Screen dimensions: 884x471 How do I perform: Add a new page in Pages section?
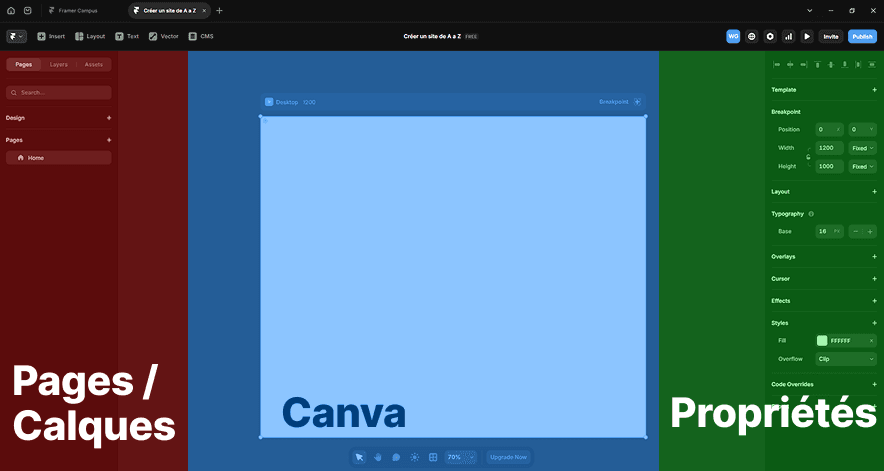(109, 140)
